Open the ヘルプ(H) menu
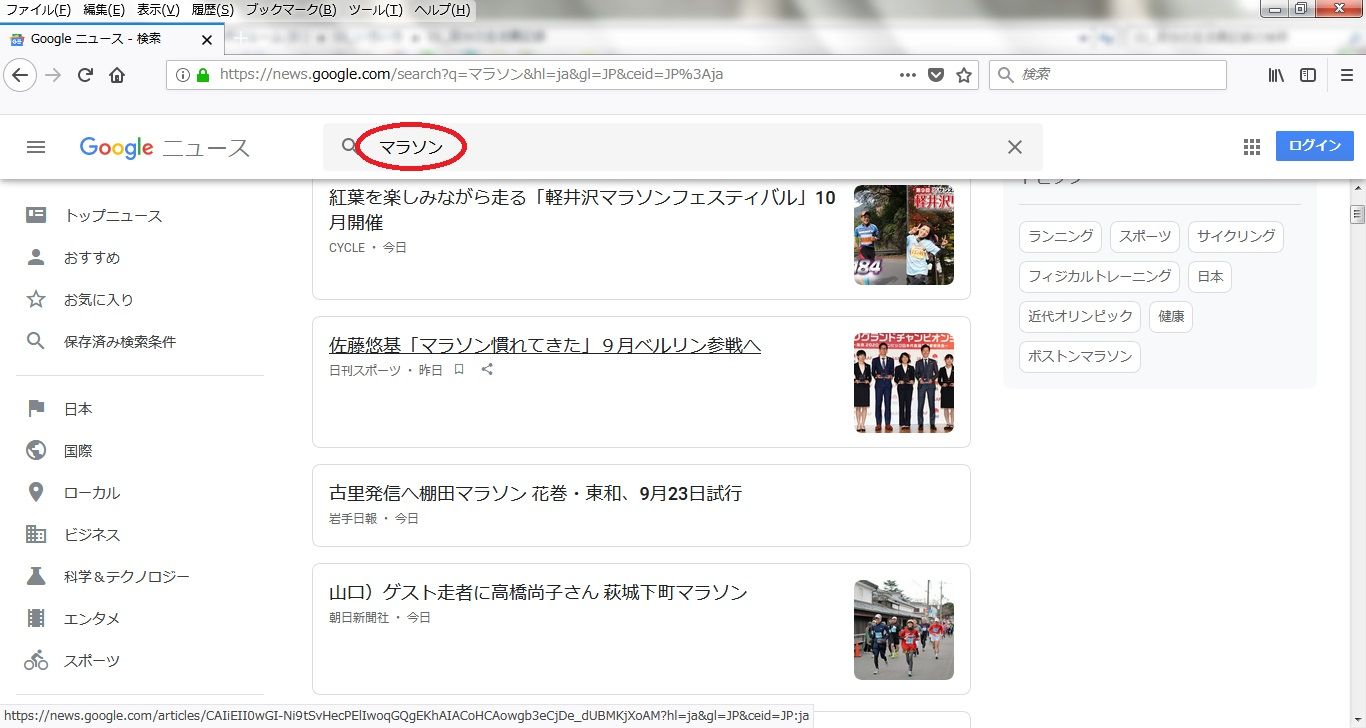Viewport: 1366px width, 728px height. pyautogui.click(x=442, y=10)
